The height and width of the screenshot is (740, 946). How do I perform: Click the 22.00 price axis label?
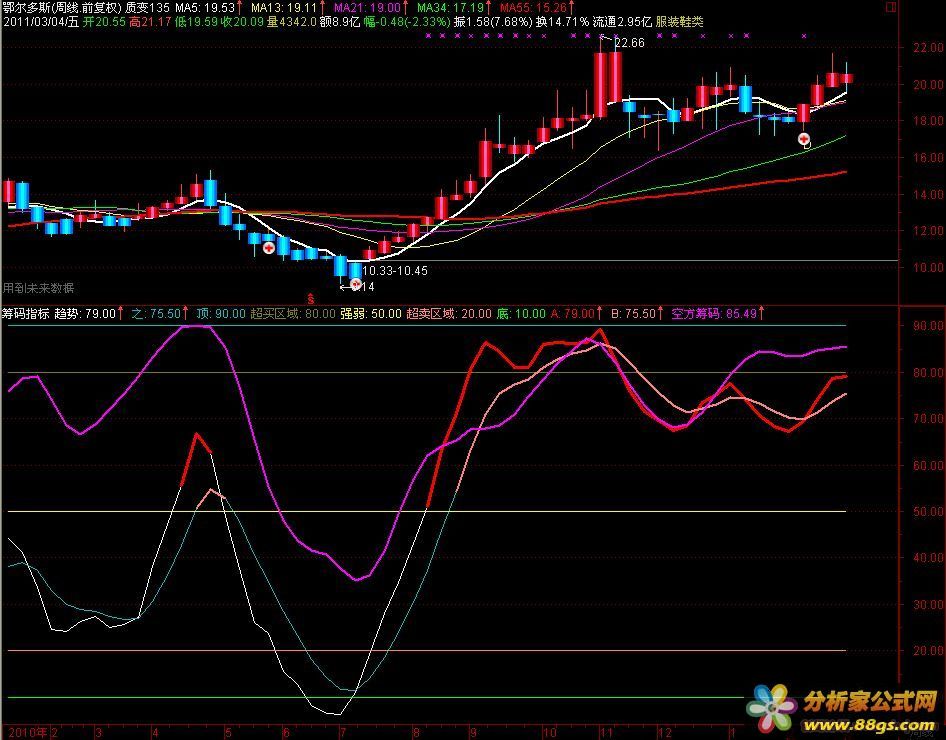pyautogui.click(x=928, y=48)
